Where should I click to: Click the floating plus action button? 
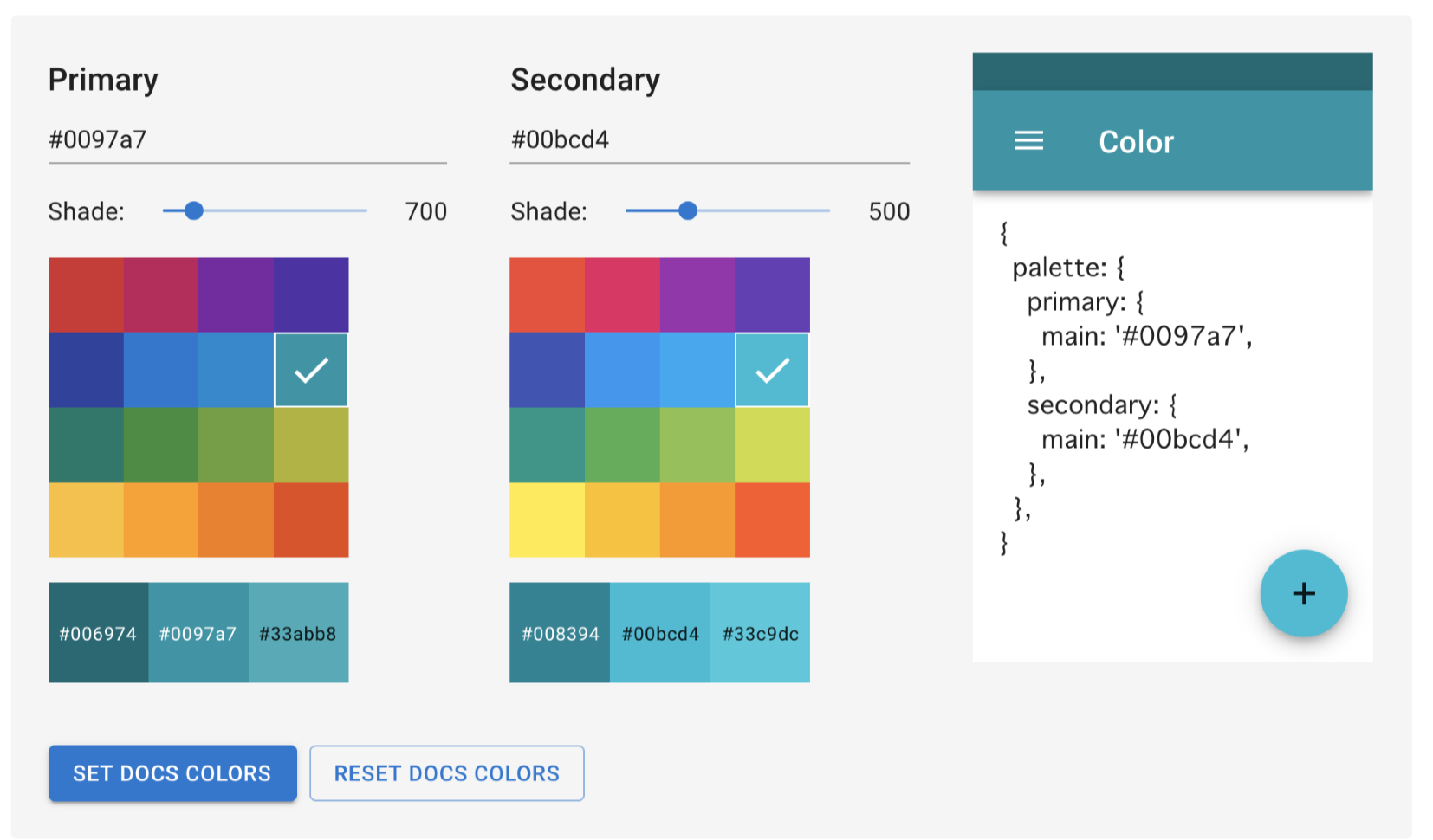(x=1303, y=593)
